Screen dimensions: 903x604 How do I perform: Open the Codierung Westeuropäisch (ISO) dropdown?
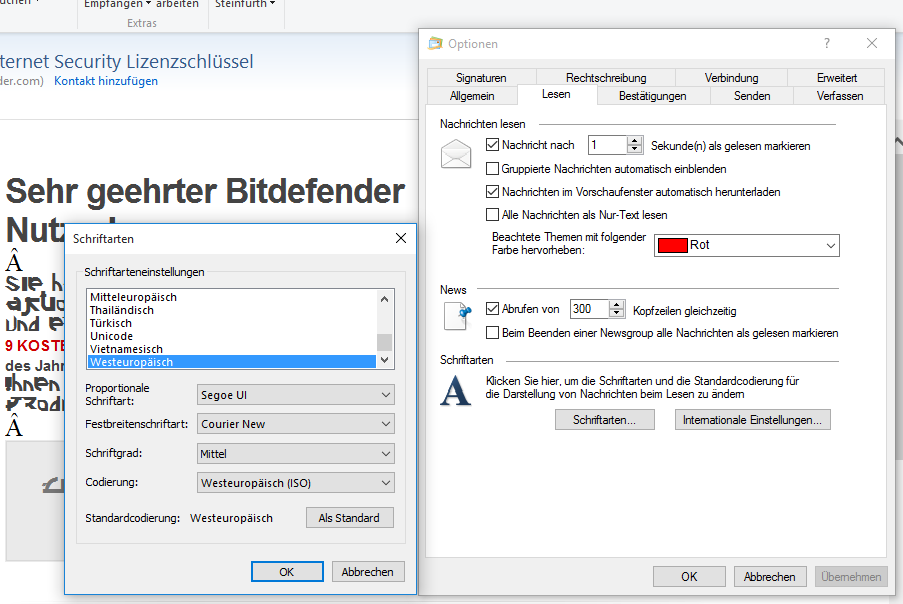click(295, 483)
